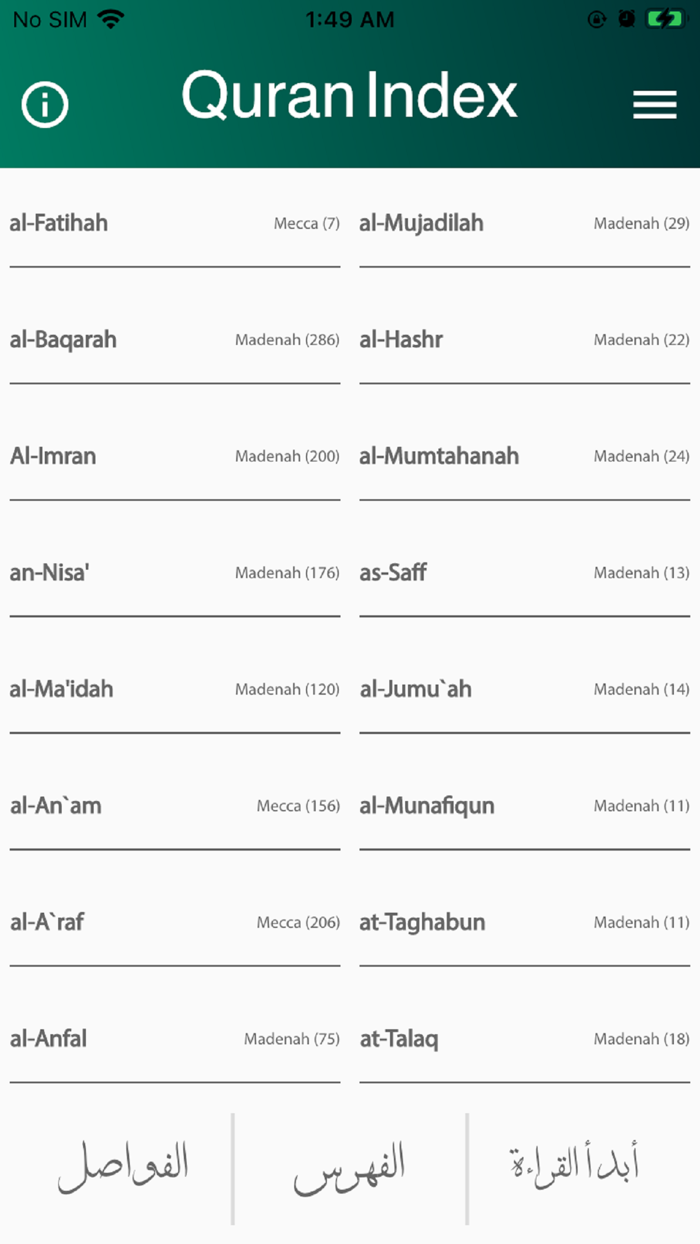Tap the Madenah (286) verse count label
Screen dimensions: 700x1244
[x=287, y=340]
